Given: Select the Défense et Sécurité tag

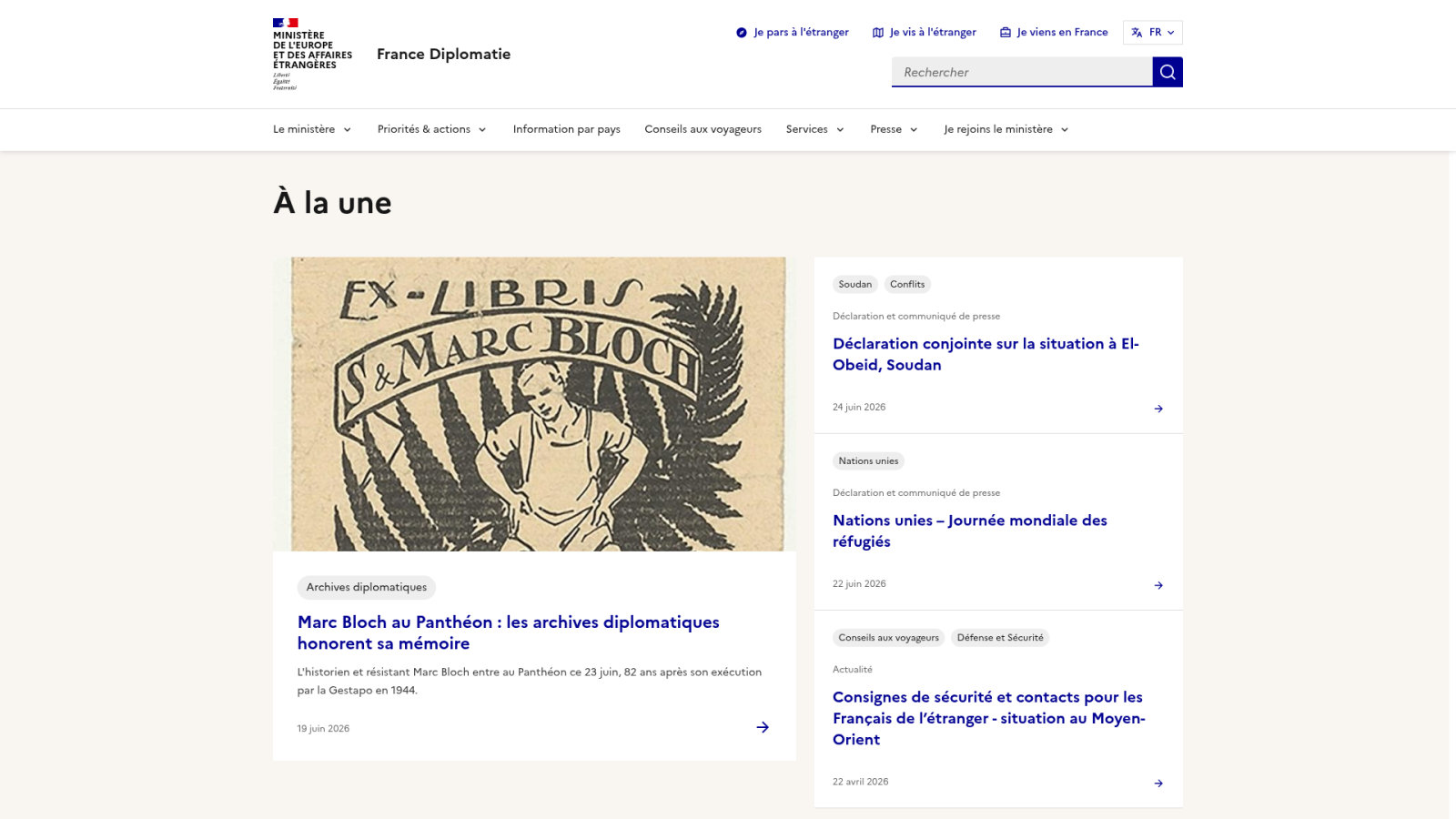Looking at the screenshot, I should (x=1000, y=638).
